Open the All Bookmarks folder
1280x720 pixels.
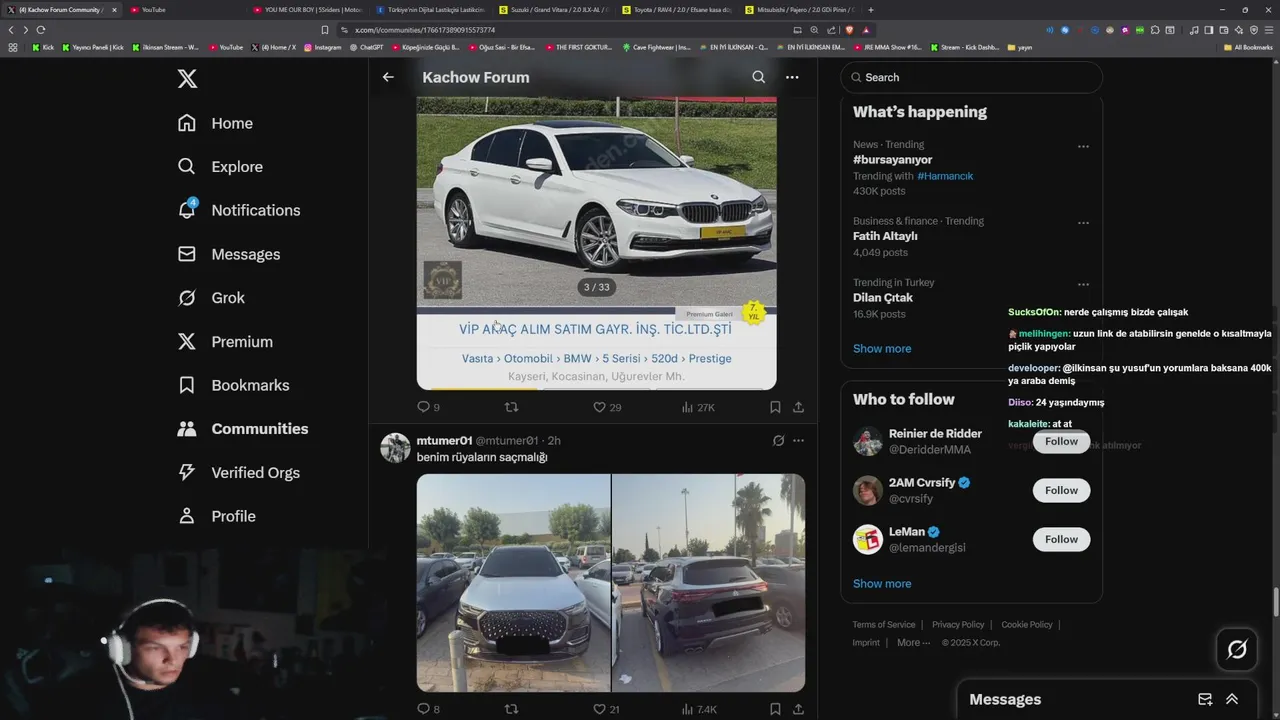pos(1248,47)
